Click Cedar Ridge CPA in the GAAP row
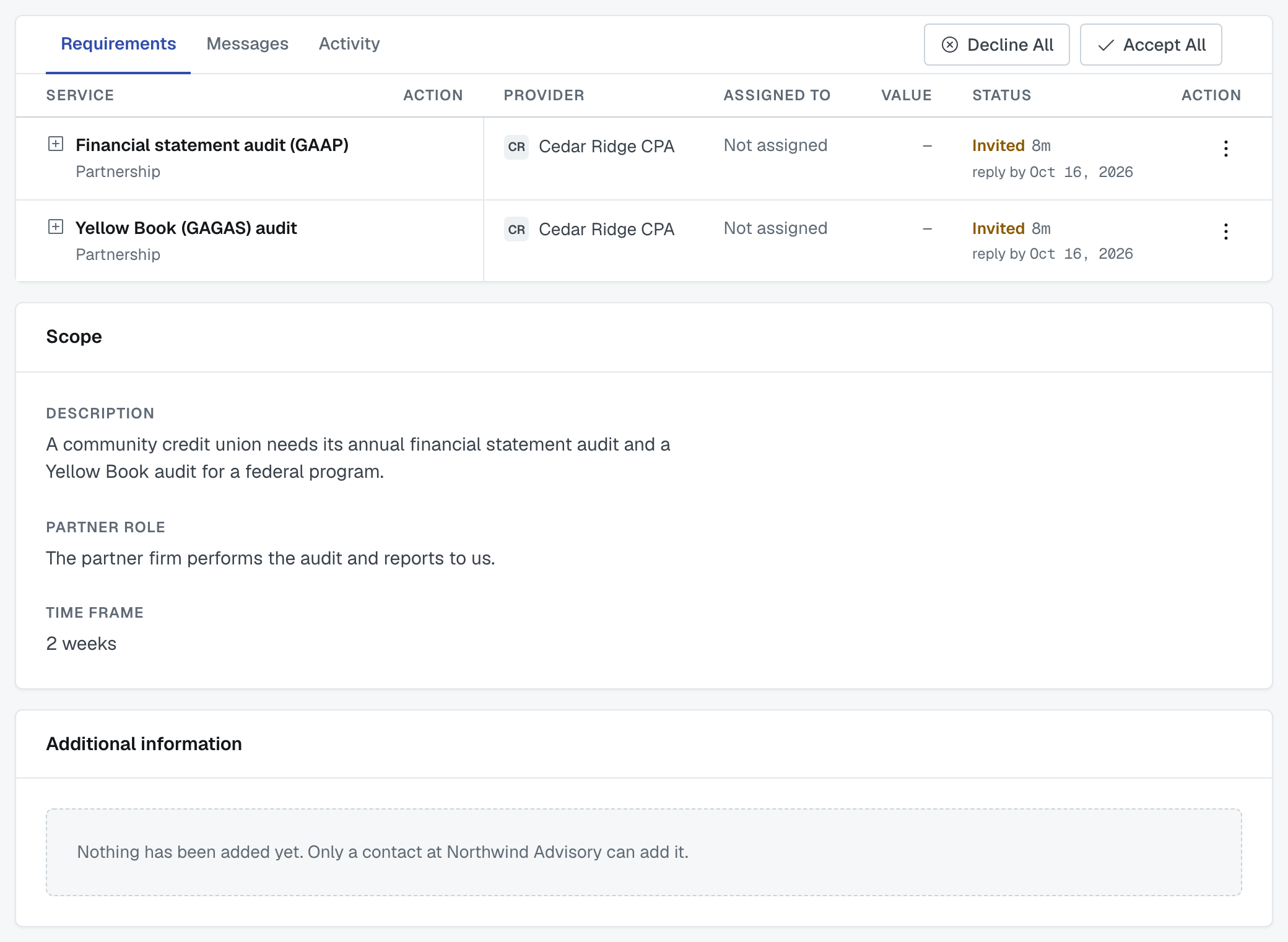 tap(606, 147)
